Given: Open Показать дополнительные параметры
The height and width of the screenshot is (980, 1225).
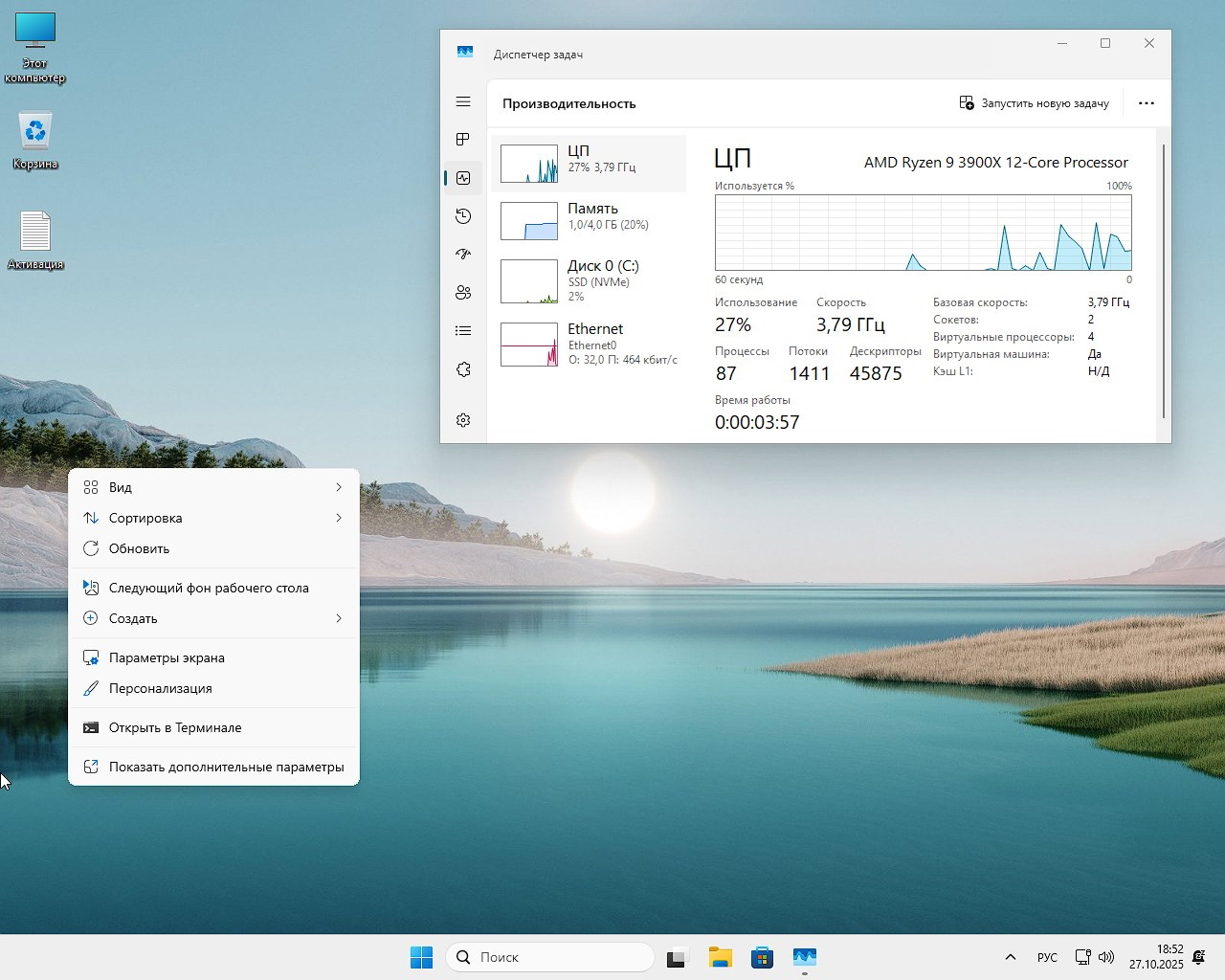Looking at the screenshot, I should click(212, 766).
